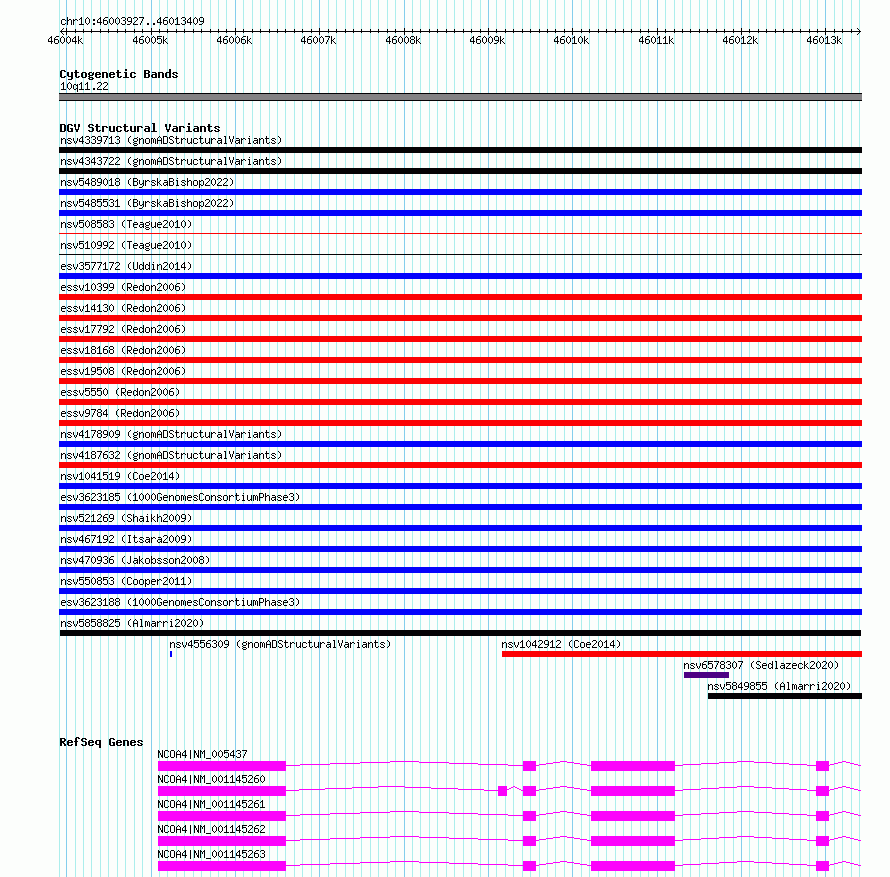Click nsv5485531 (ByrskaBishop2022) label
This screenshot has height=877, width=890.
(x=147, y=203)
